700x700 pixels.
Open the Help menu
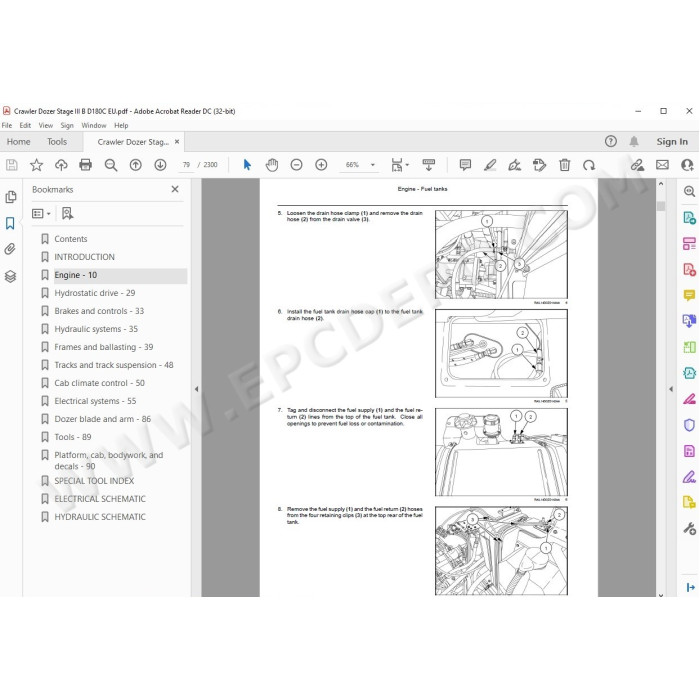point(121,125)
